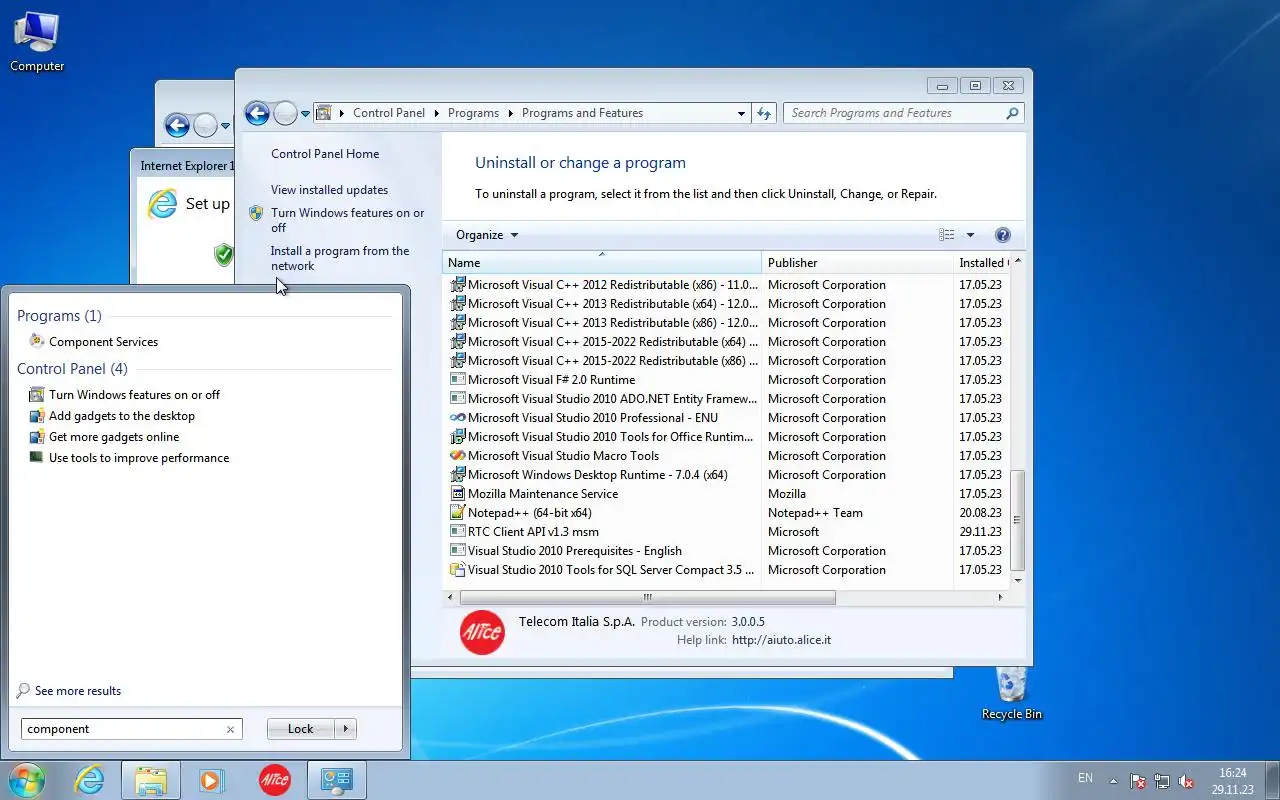Select Control Panel taskbar button

point(336,780)
